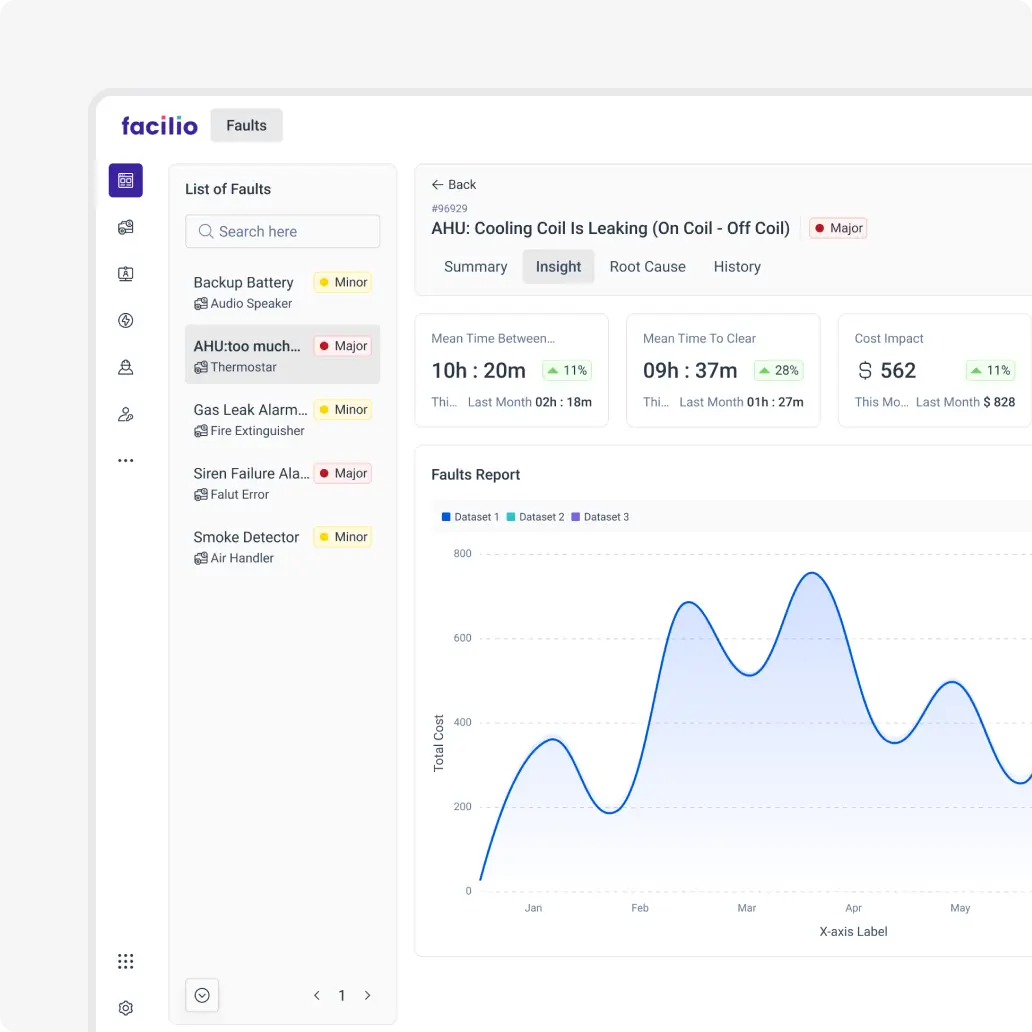Screen dimensions: 1032x1032
Task: Open the user edit sidebar icon
Action: pos(126,414)
